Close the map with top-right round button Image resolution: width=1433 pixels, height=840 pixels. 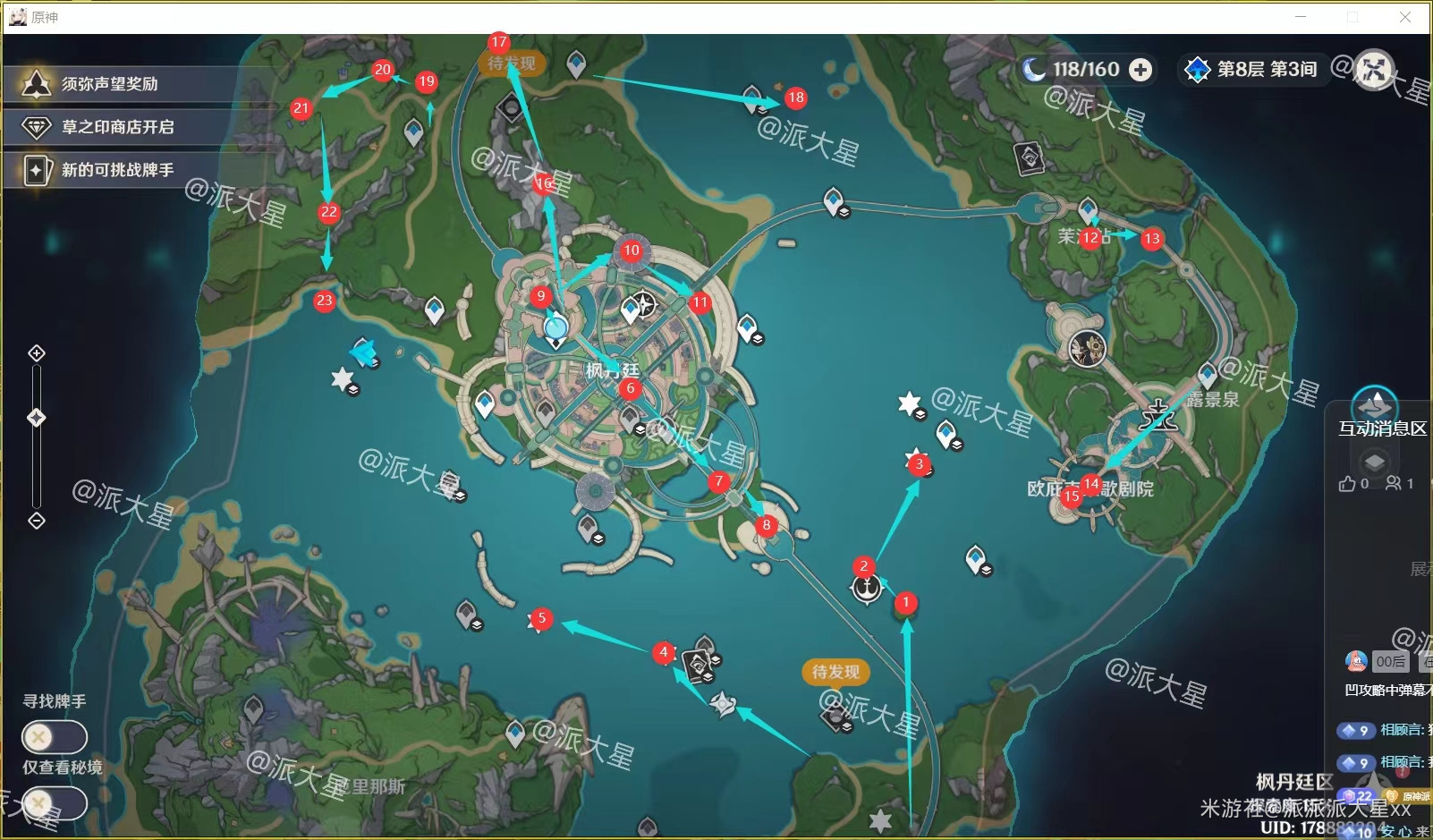point(1374,69)
